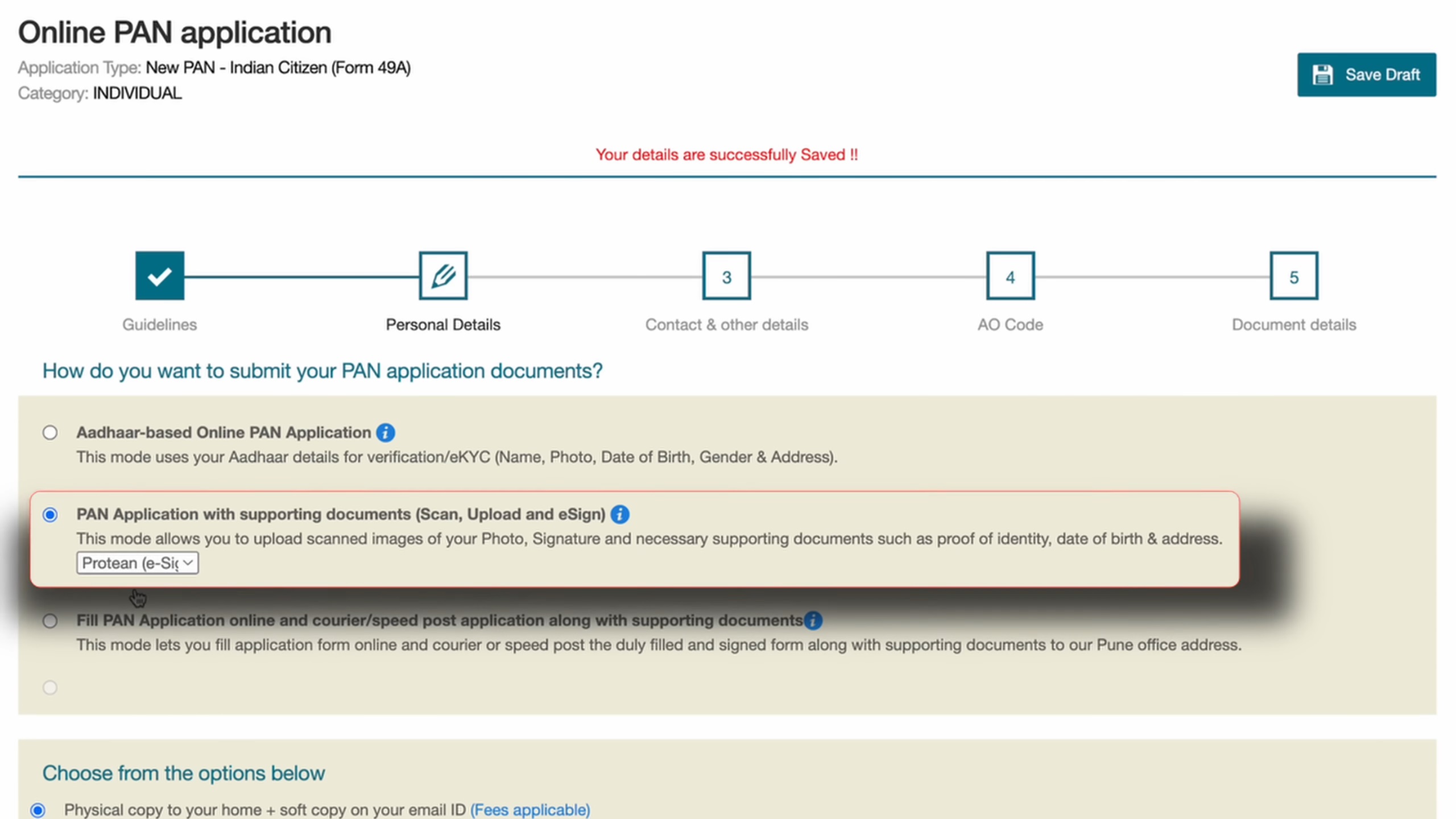Open info tooltip for Aadhaar-based Online PAN Application
The height and width of the screenshot is (819, 1456).
(x=385, y=432)
